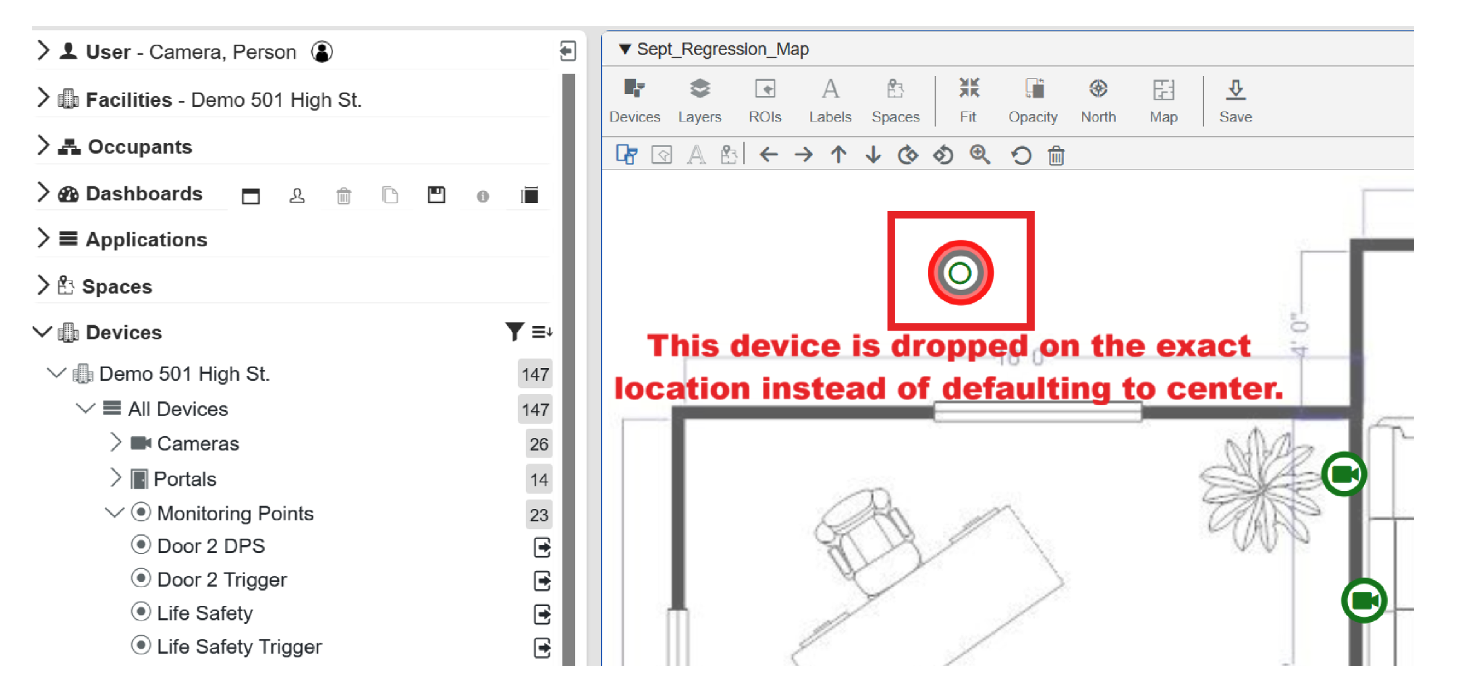Collapse the Monitoring Points node
This screenshot has height=686, width=1458.
(113, 513)
